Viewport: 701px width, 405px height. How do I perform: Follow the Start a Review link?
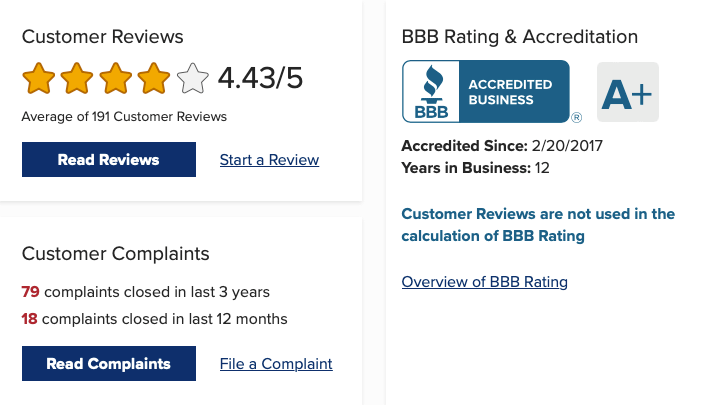tap(269, 160)
